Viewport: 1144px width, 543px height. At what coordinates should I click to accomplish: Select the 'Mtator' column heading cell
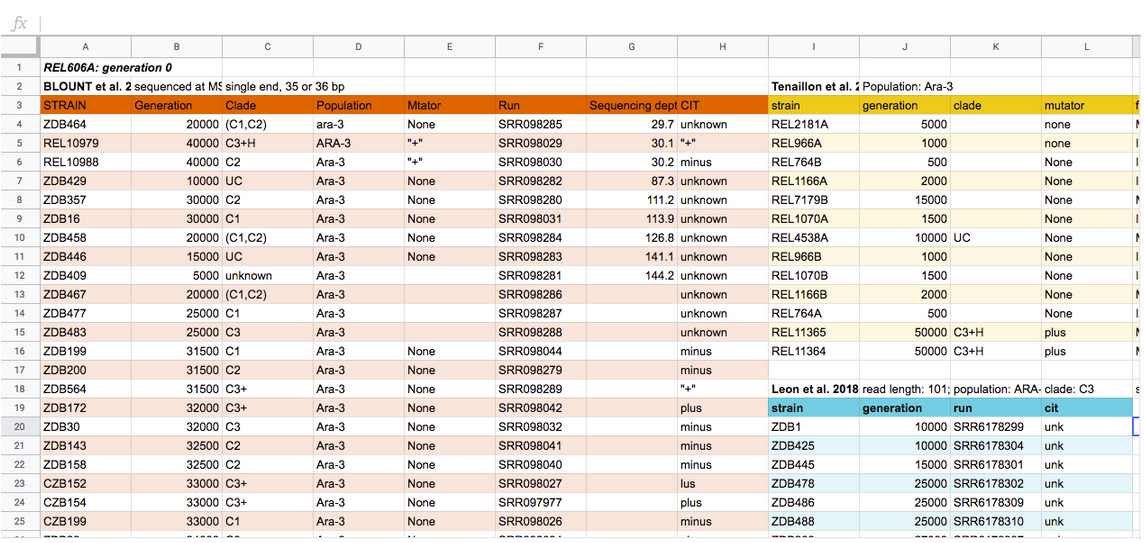449,105
